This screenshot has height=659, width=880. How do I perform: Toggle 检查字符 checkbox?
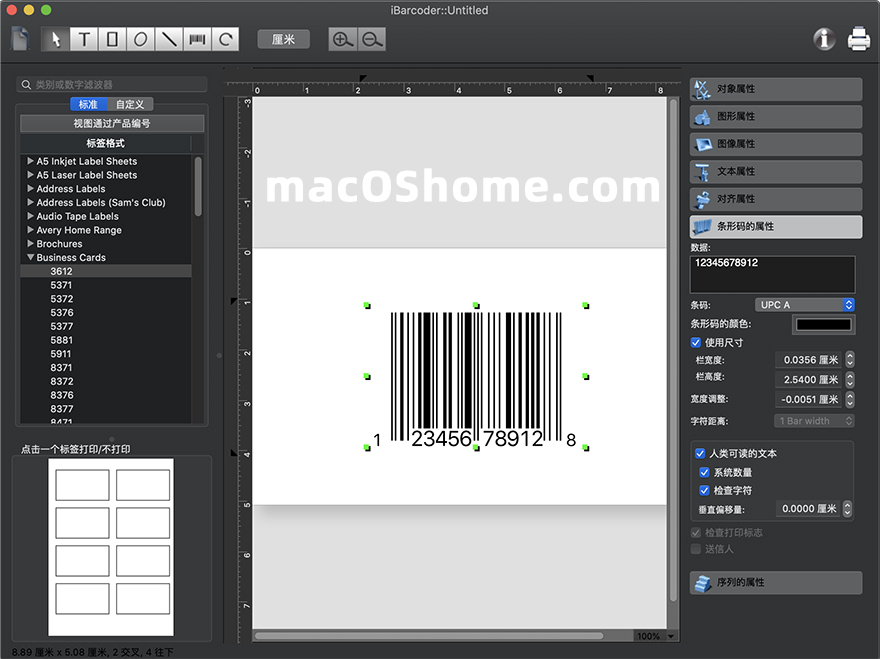coord(704,490)
